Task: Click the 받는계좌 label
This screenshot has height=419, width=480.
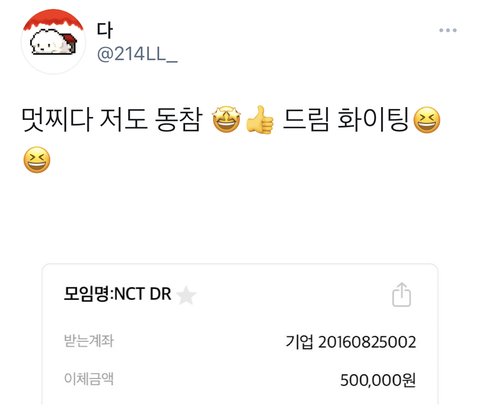Action: 89,341
